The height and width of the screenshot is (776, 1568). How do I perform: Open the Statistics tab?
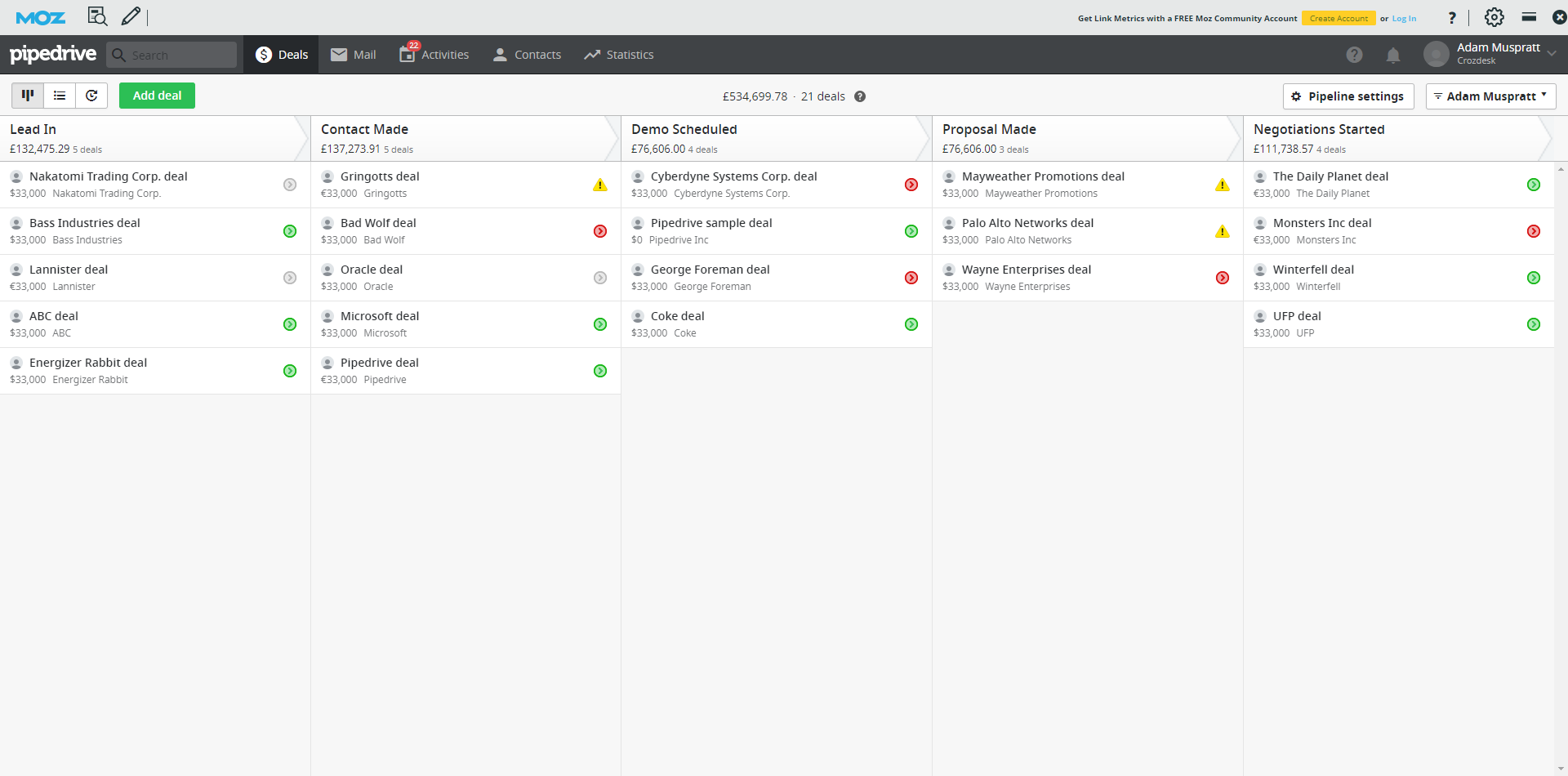(619, 55)
